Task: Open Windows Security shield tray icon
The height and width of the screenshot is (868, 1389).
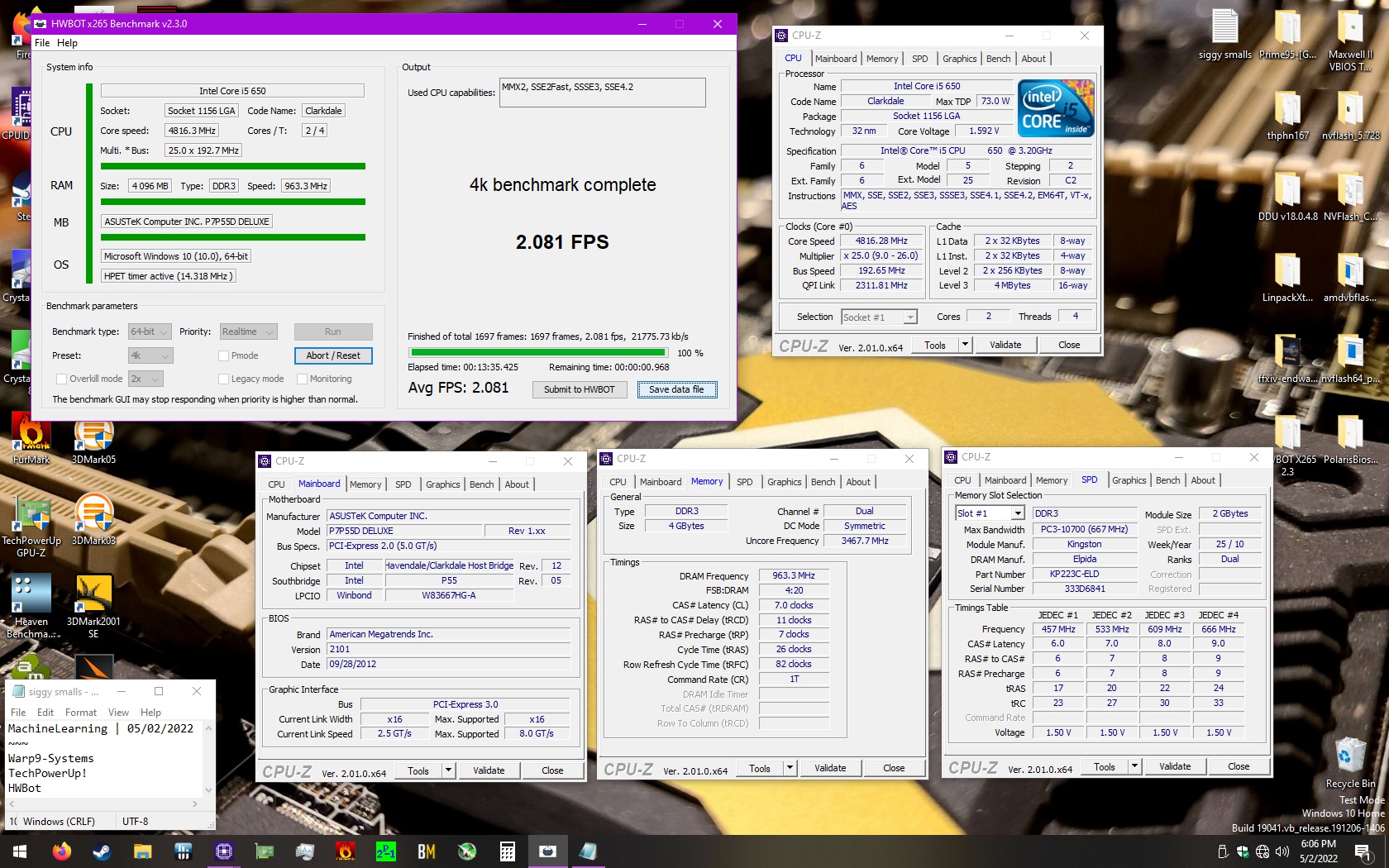Action: pos(1243,851)
